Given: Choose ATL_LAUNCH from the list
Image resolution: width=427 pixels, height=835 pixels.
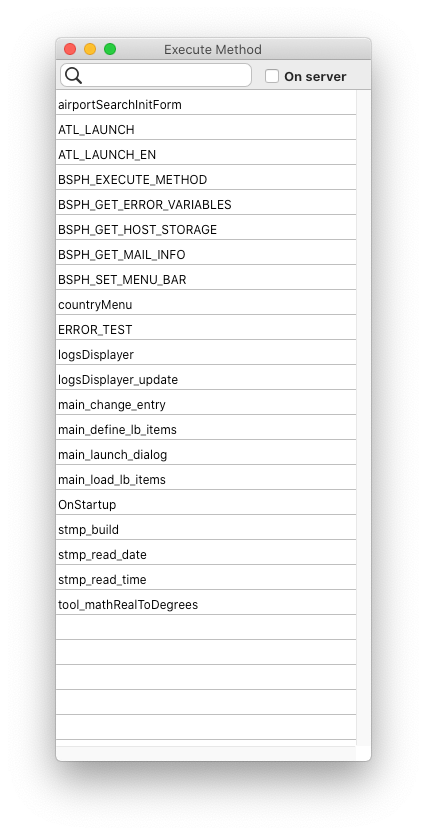Looking at the screenshot, I should (x=206, y=130).
